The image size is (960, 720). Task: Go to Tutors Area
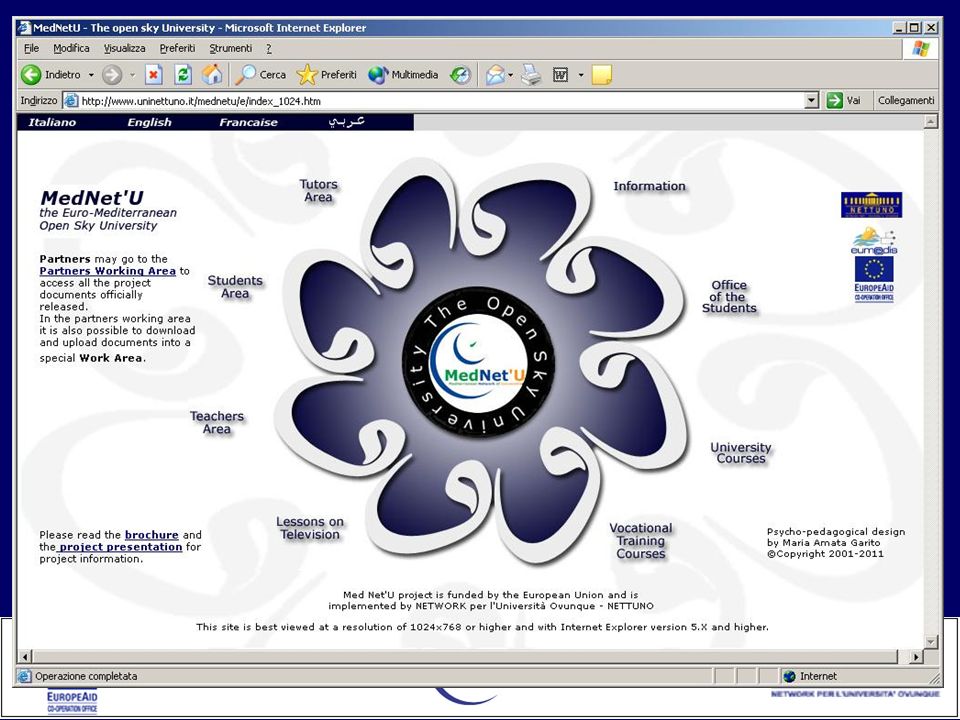pos(318,190)
